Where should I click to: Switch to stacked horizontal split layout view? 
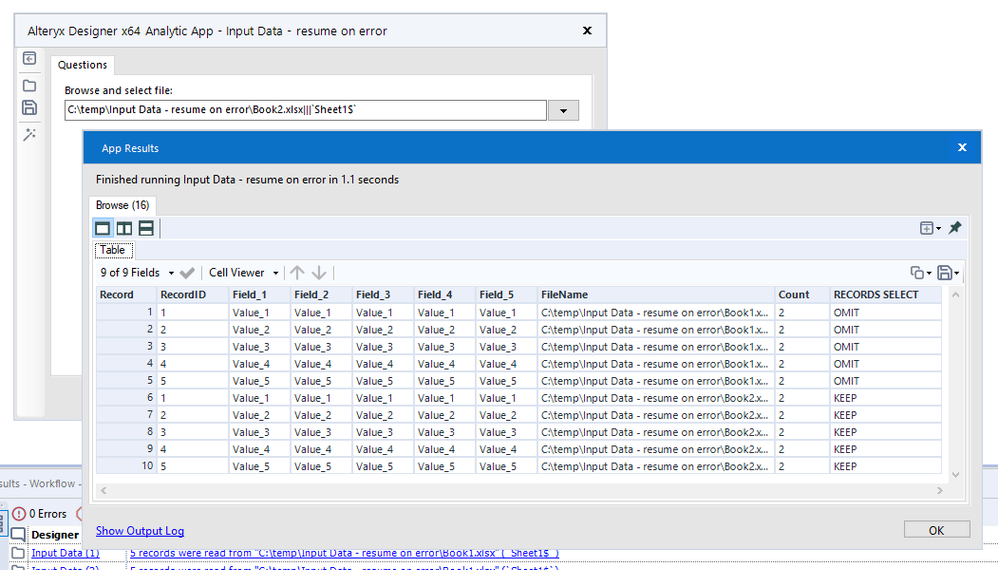click(145, 229)
